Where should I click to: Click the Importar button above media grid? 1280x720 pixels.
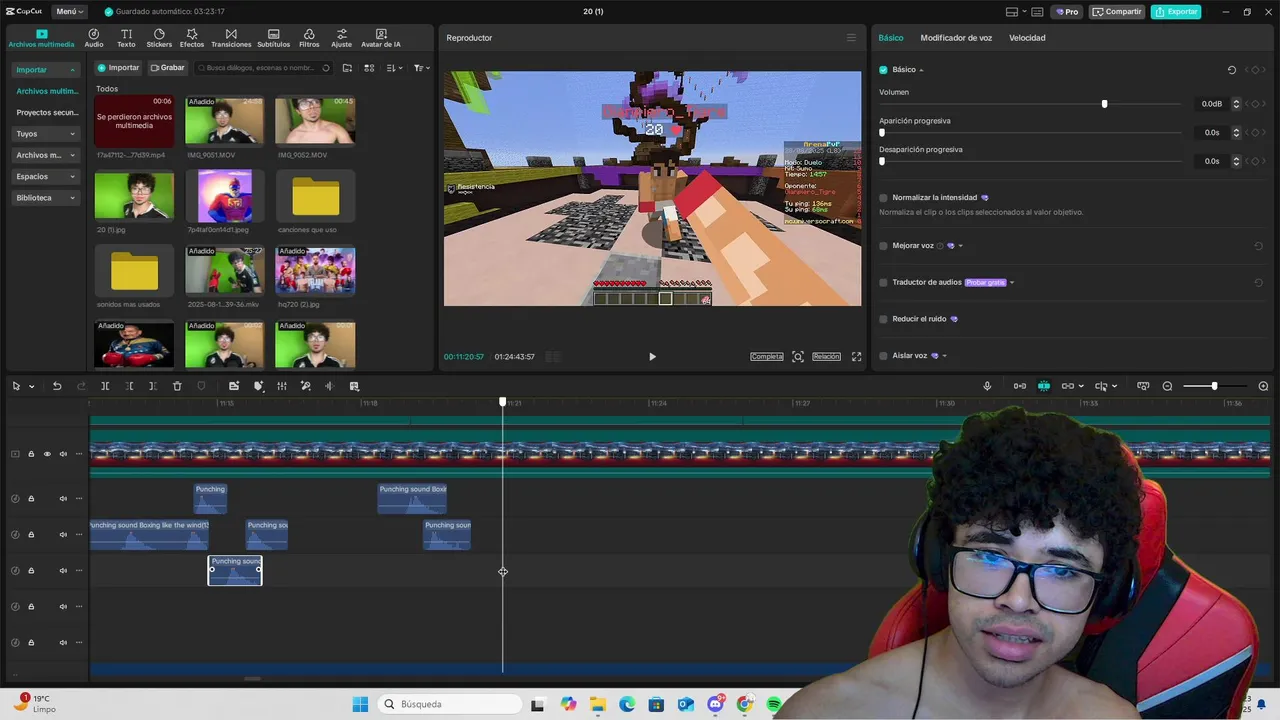pyautogui.click(x=118, y=68)
